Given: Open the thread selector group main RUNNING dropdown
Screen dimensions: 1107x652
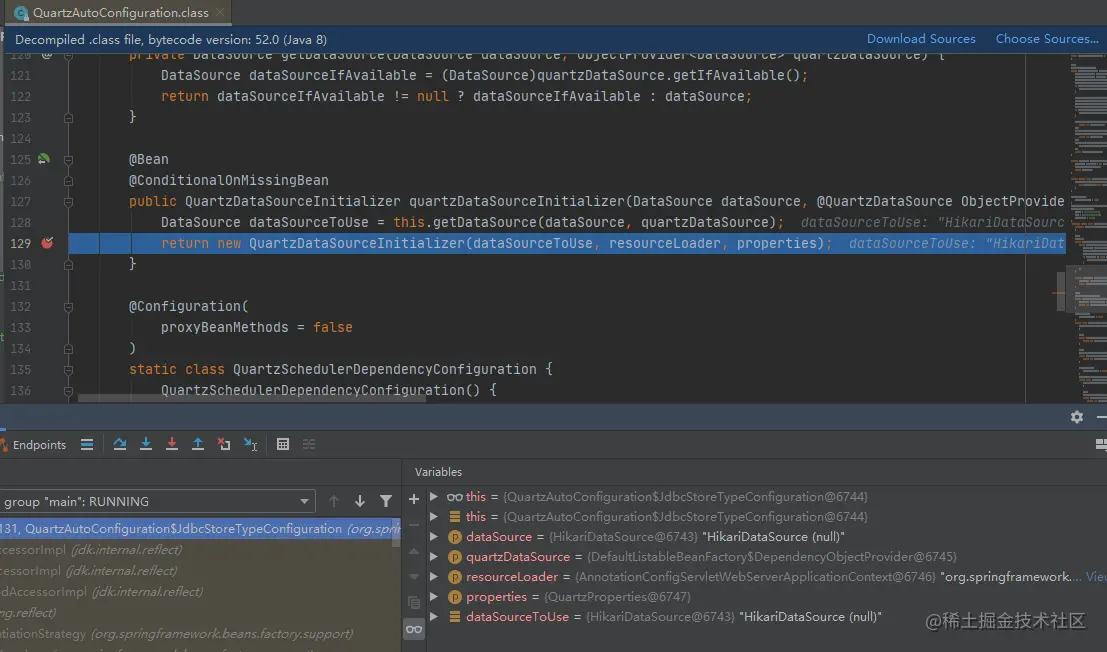Looking at the screenshot, I should point(157,502).
